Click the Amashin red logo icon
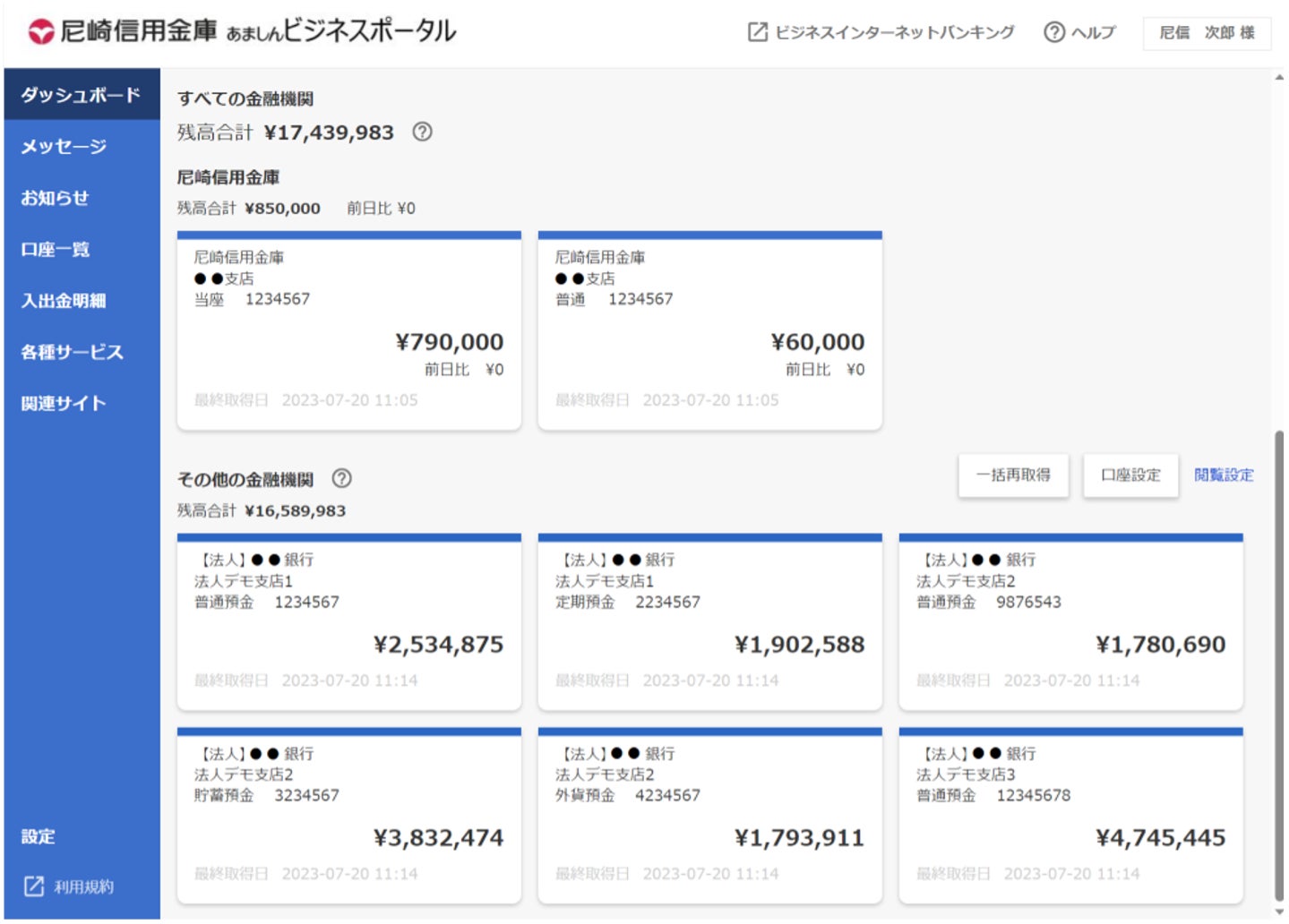This screenshot has height=924, width=1289. point(41,32)
